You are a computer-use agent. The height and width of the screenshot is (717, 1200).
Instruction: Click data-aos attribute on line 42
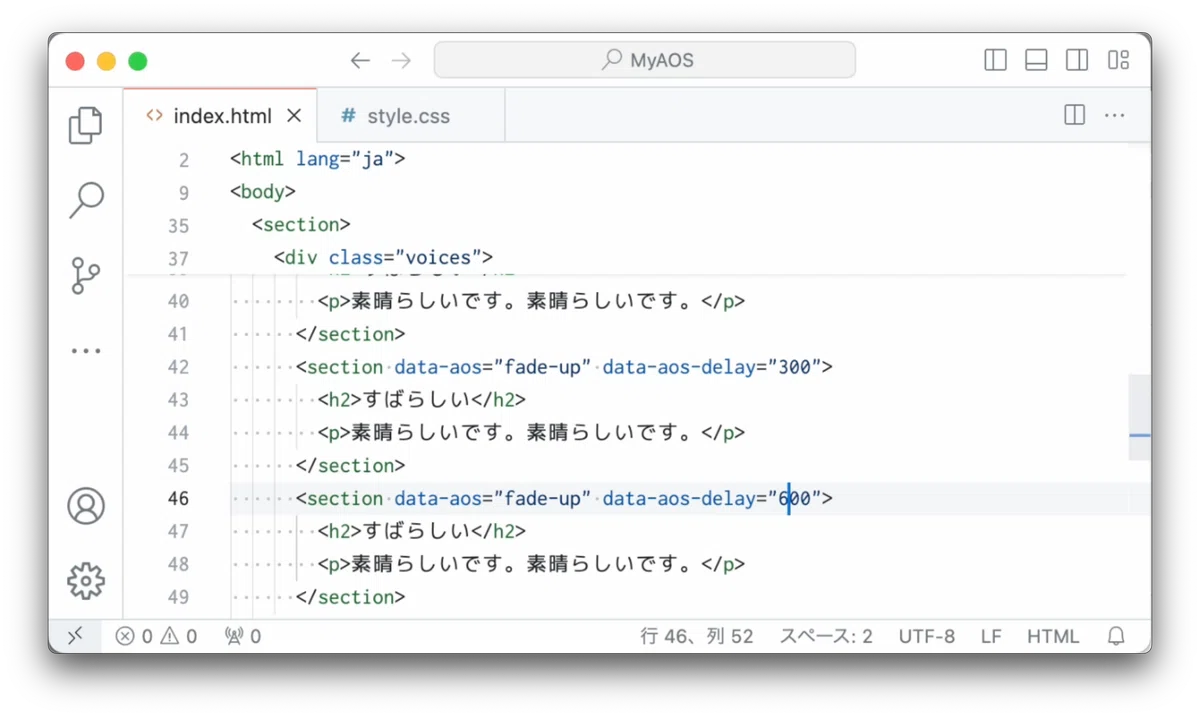(x=438, y=367)
